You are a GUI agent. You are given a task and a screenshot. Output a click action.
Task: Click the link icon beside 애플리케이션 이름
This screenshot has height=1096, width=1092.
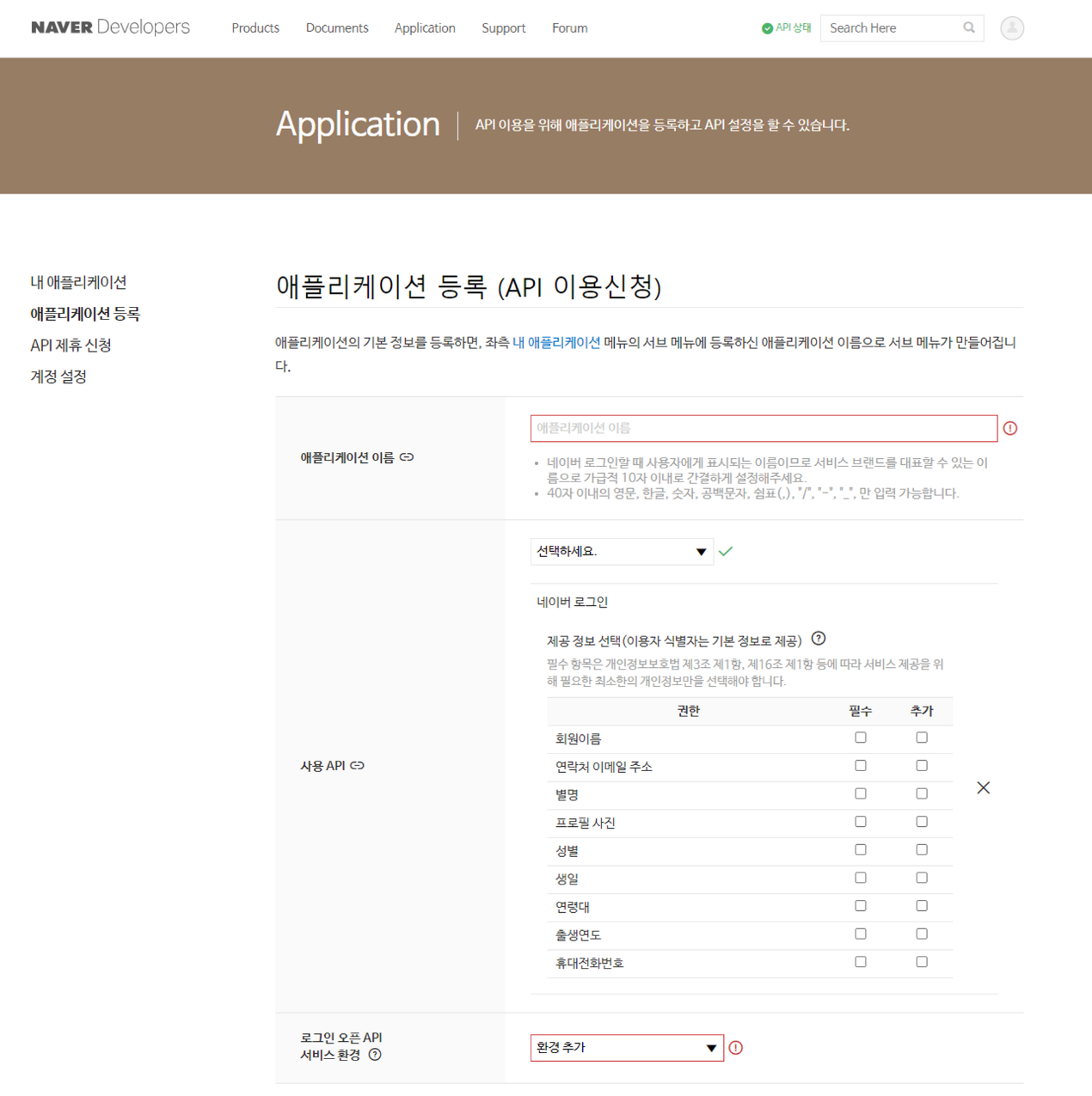pyautogui.click(x=407, y=457)
